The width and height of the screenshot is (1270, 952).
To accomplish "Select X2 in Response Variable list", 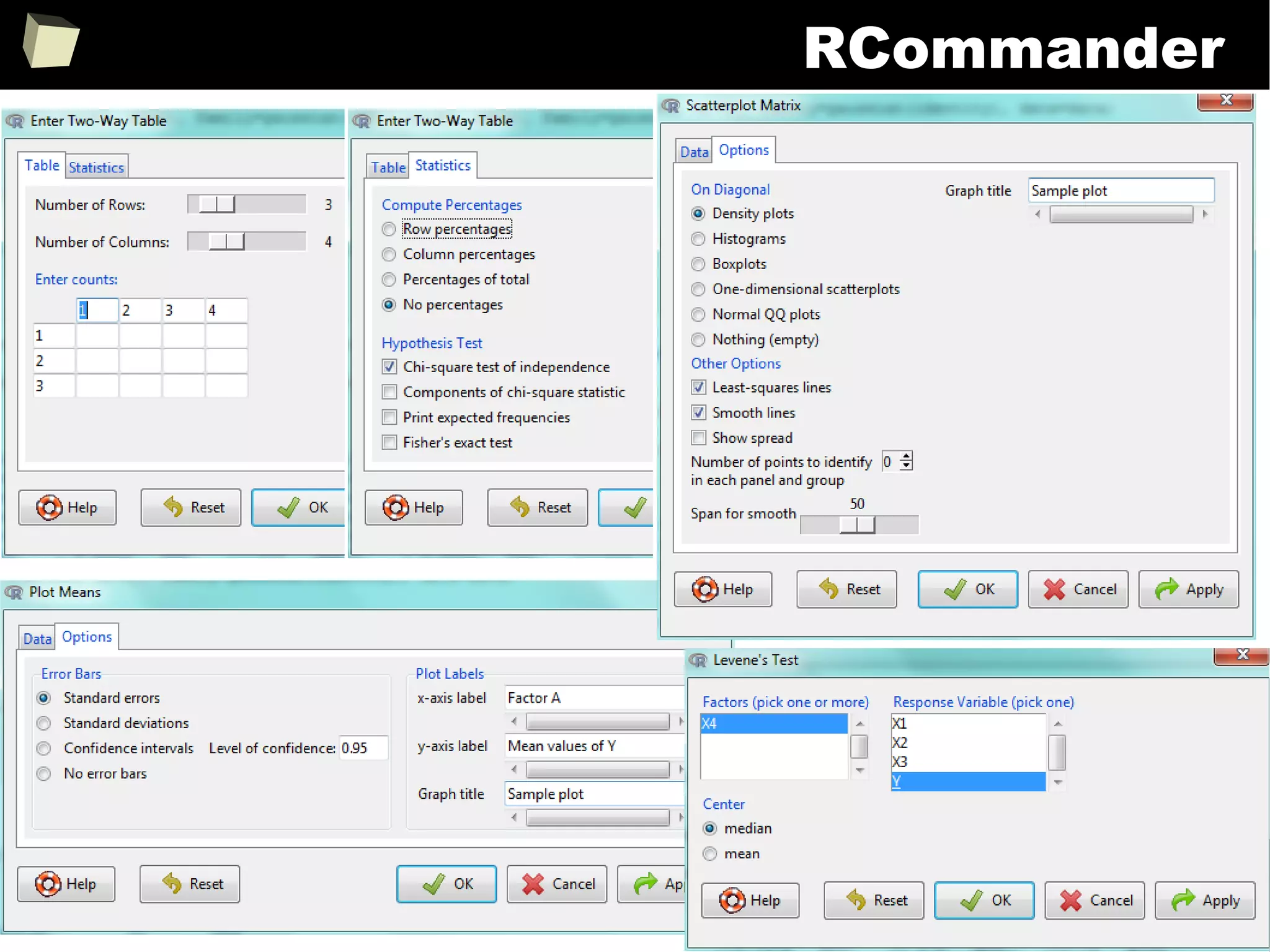I will pyautogui.click(x=967, y=743).
